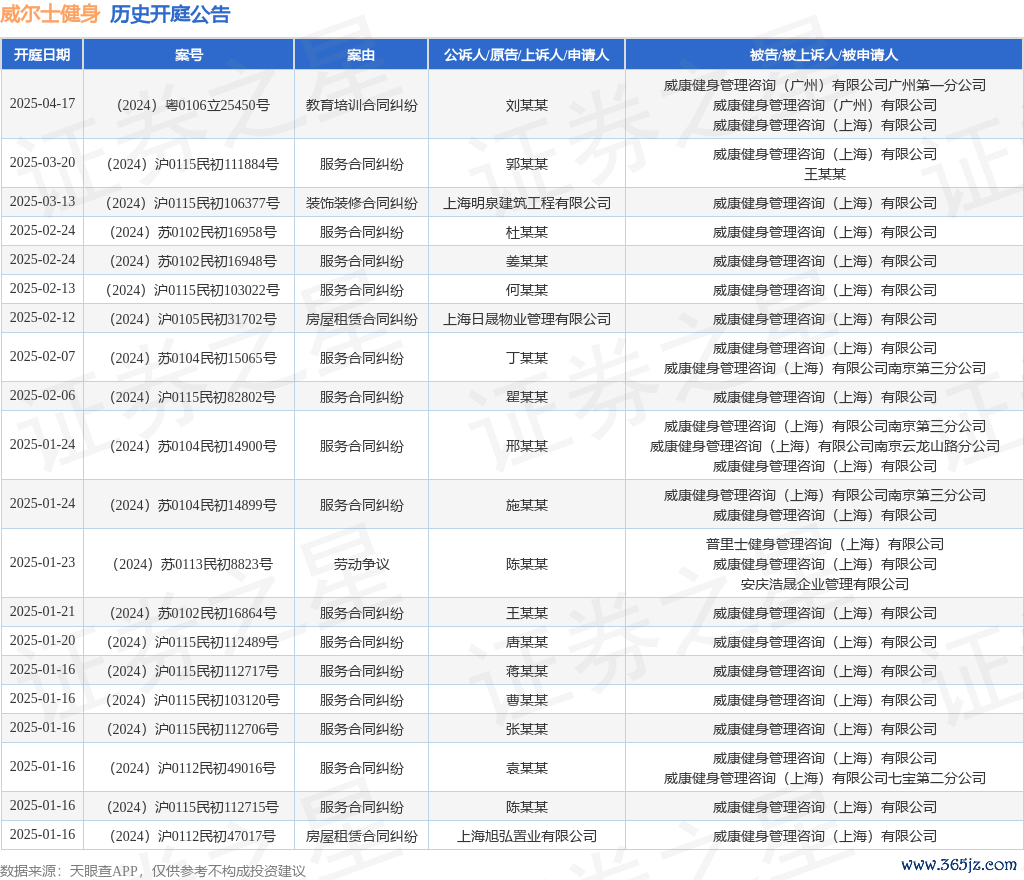Click defendant 威康健身管理咨询(广州)有限公司广州第一分公司

(824, 85)
